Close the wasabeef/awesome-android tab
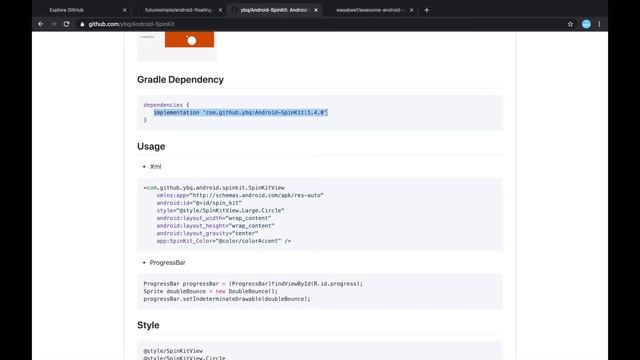 (x=411, y=10)
